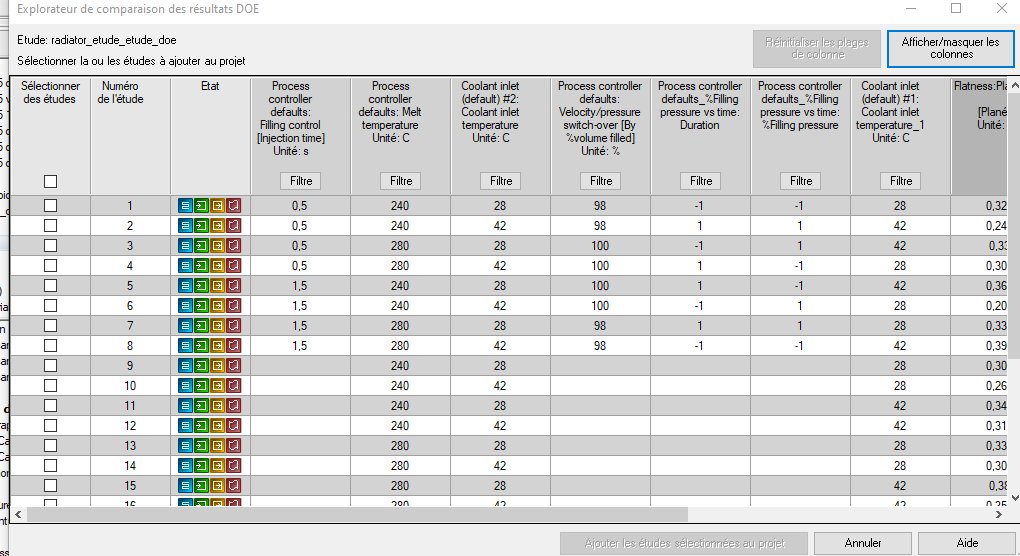The width and height of the screenshot is (1020, 556).
Task: Click the orange status icon for study 11
Action: pos(218,406)
